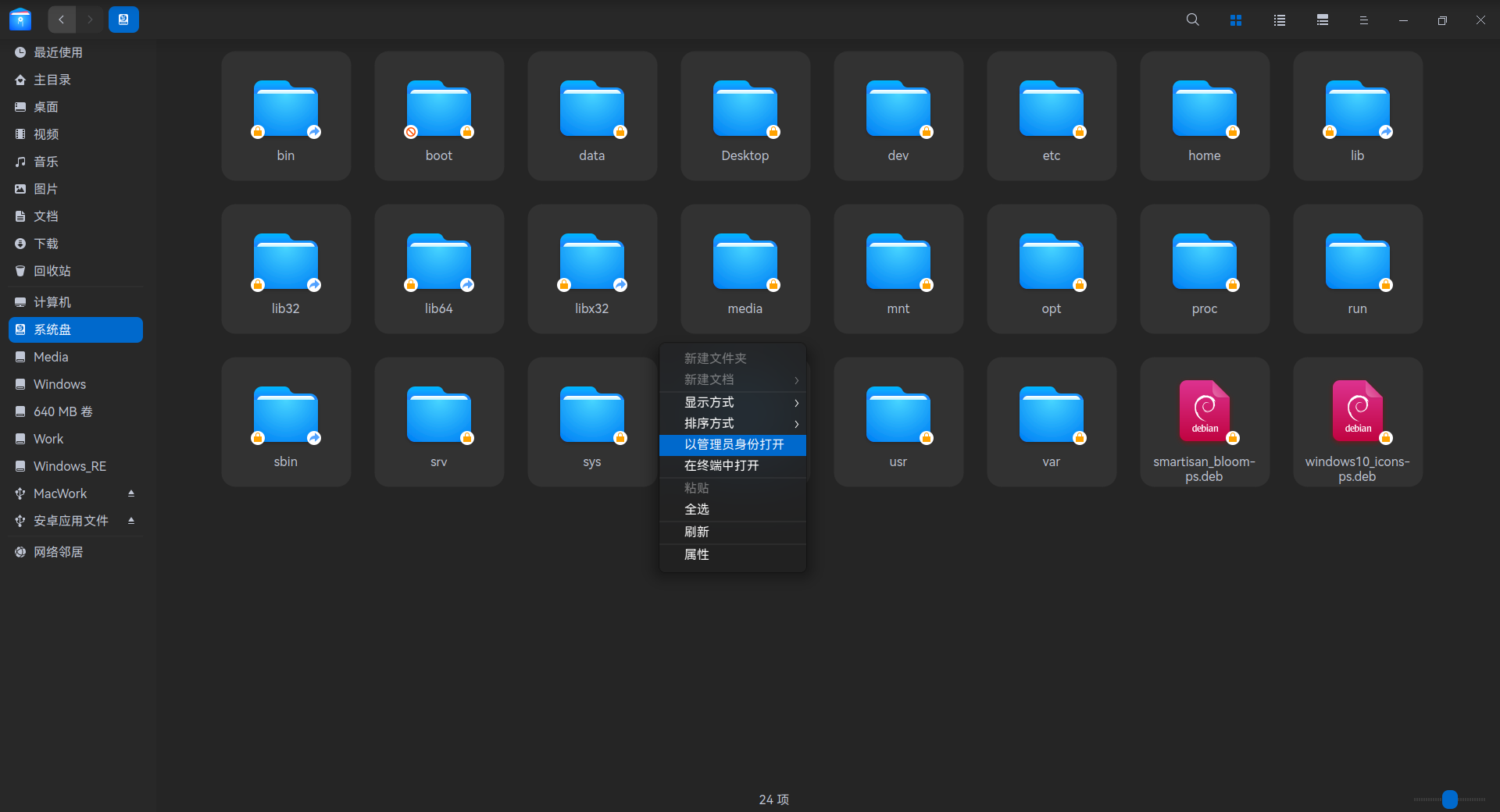Viewport: 1500px width, 812px height.
Task: Eject the MacWork drive
Action: tap(130, 493)
